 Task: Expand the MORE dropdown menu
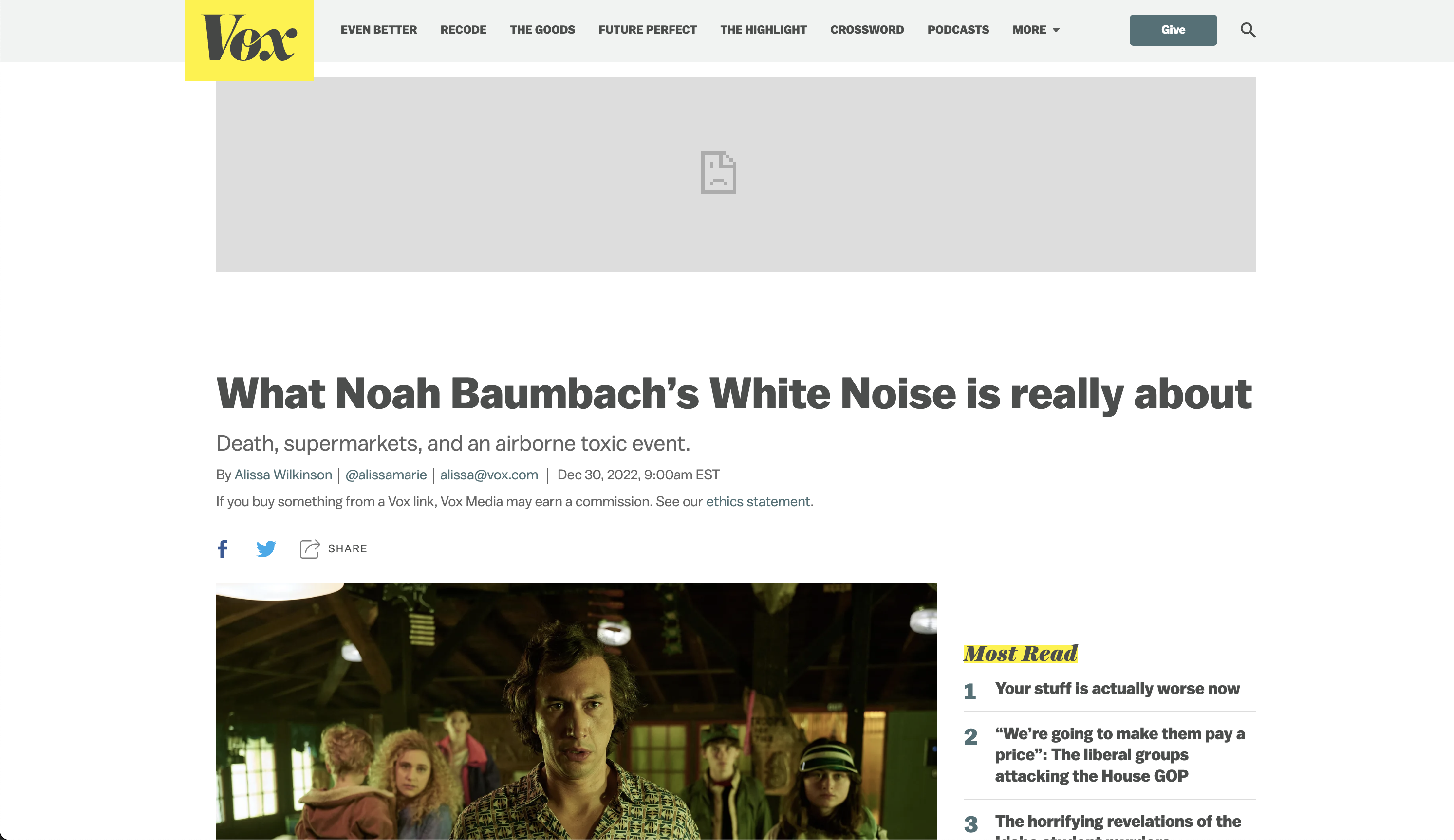pos(1036,30)
